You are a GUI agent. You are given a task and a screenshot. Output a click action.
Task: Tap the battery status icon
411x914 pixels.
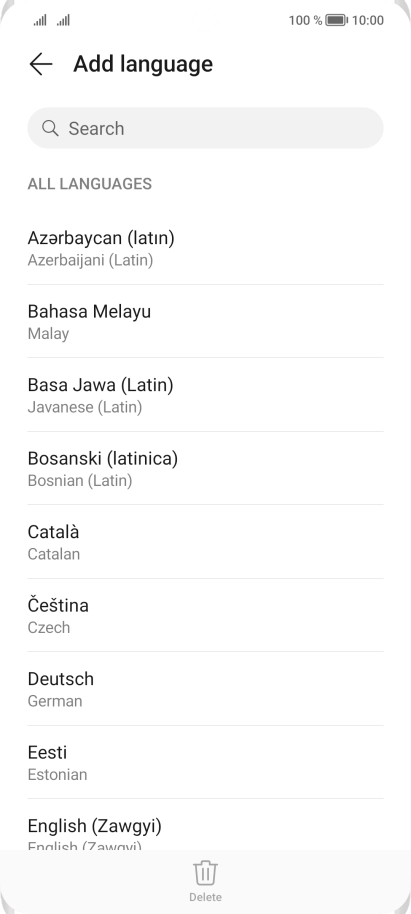[x=336, y=20]
